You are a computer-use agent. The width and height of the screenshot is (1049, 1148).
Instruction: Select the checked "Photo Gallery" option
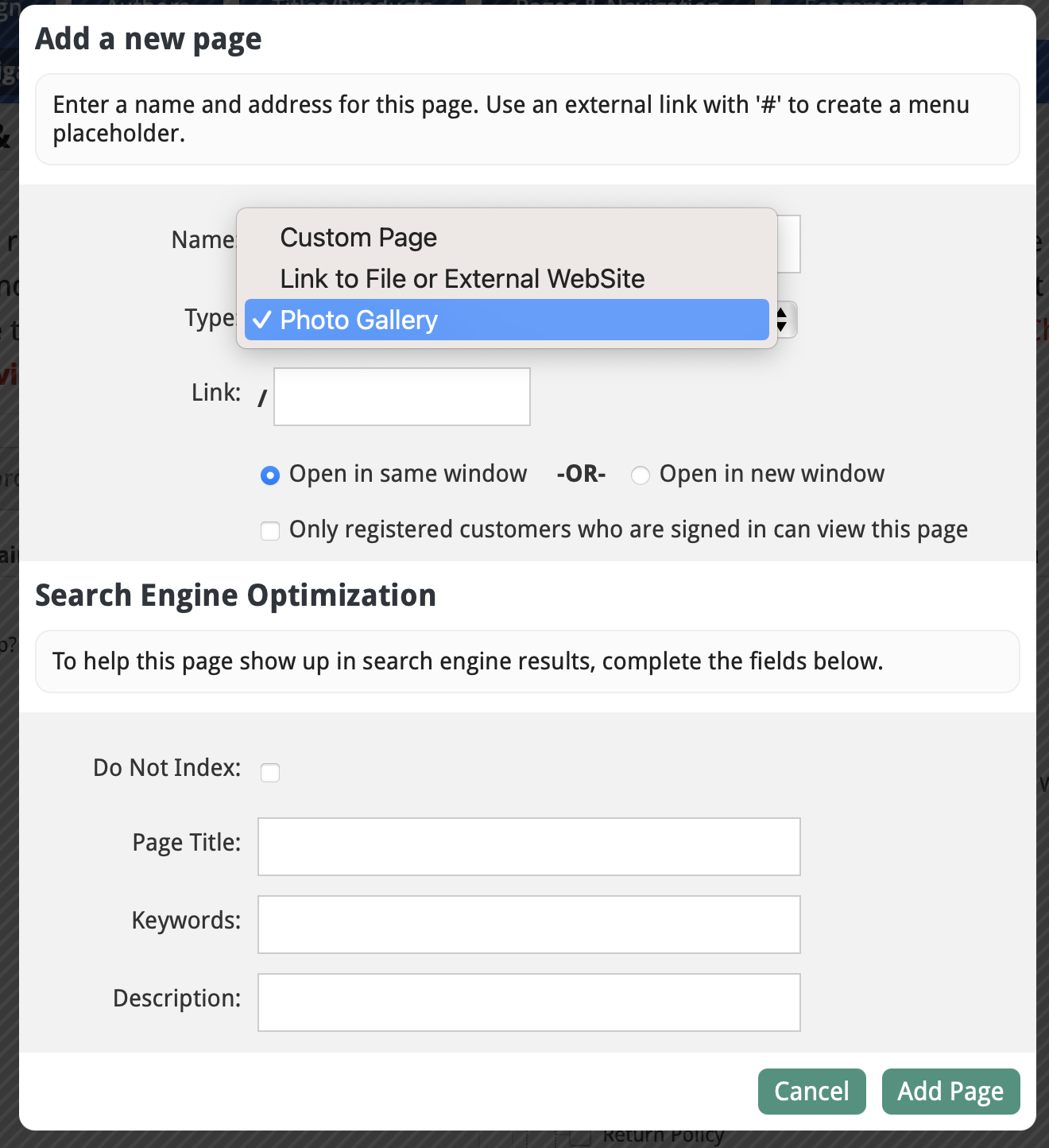pyautogui.click(x=506, y=320)
